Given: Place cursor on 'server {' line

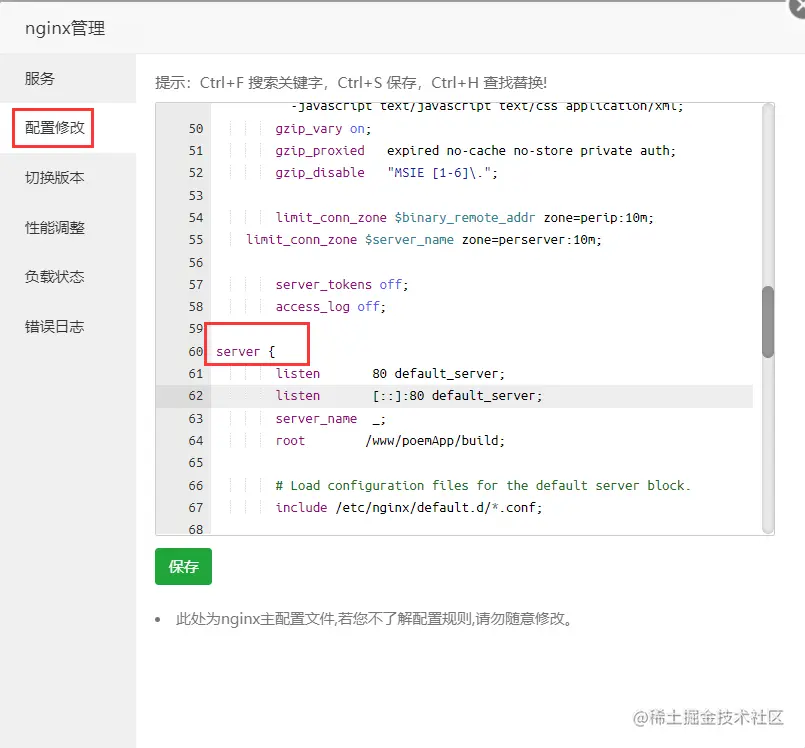Looking at the screenshot, I should pos(245,352).
